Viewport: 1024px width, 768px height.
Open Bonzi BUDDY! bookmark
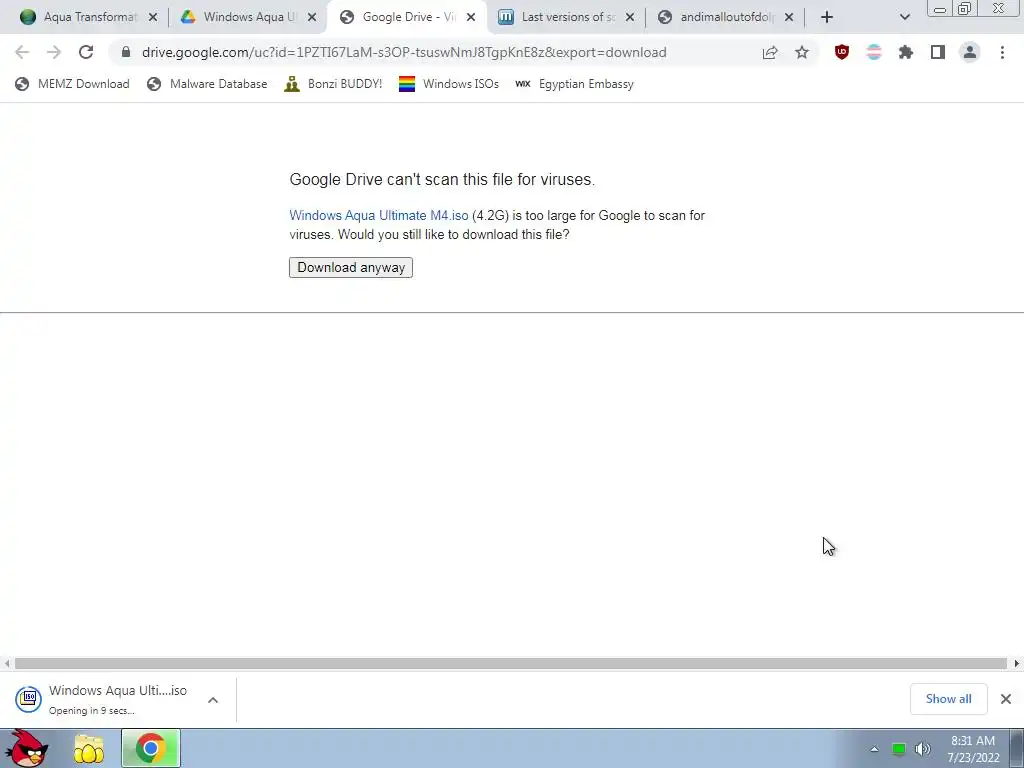point(333,84)
